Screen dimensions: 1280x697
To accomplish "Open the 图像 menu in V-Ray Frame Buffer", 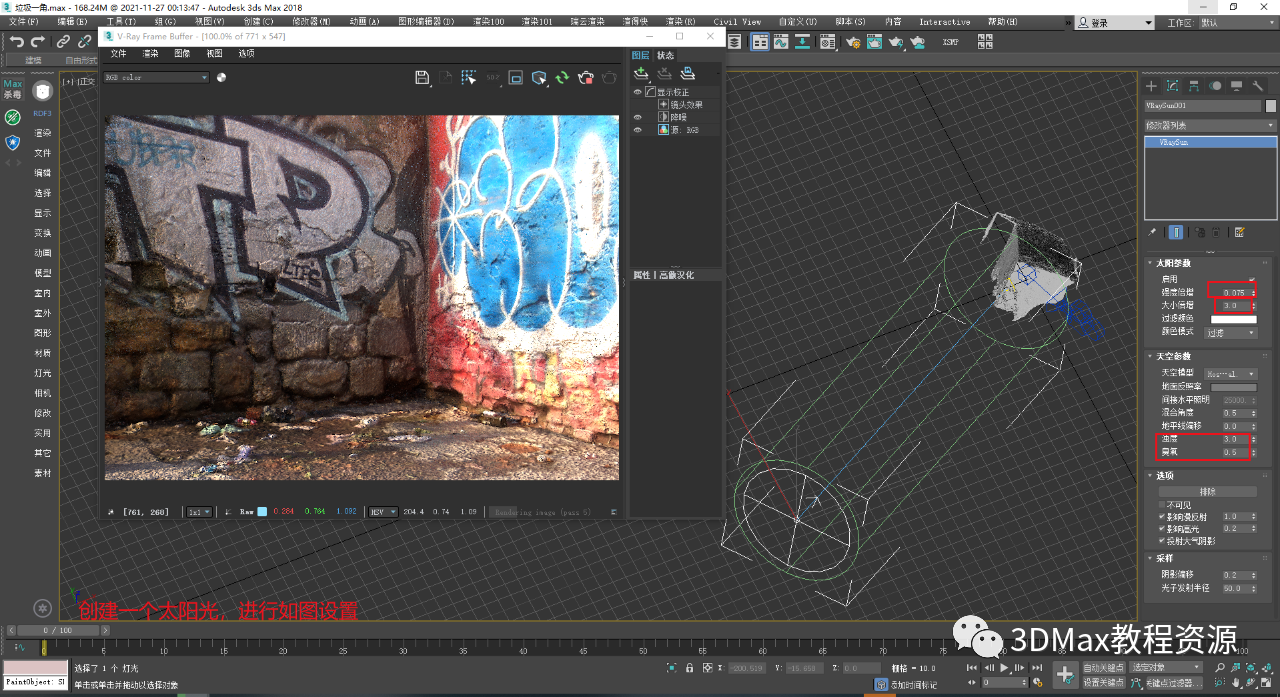I will pyautogui.click(x=182, y=54).
